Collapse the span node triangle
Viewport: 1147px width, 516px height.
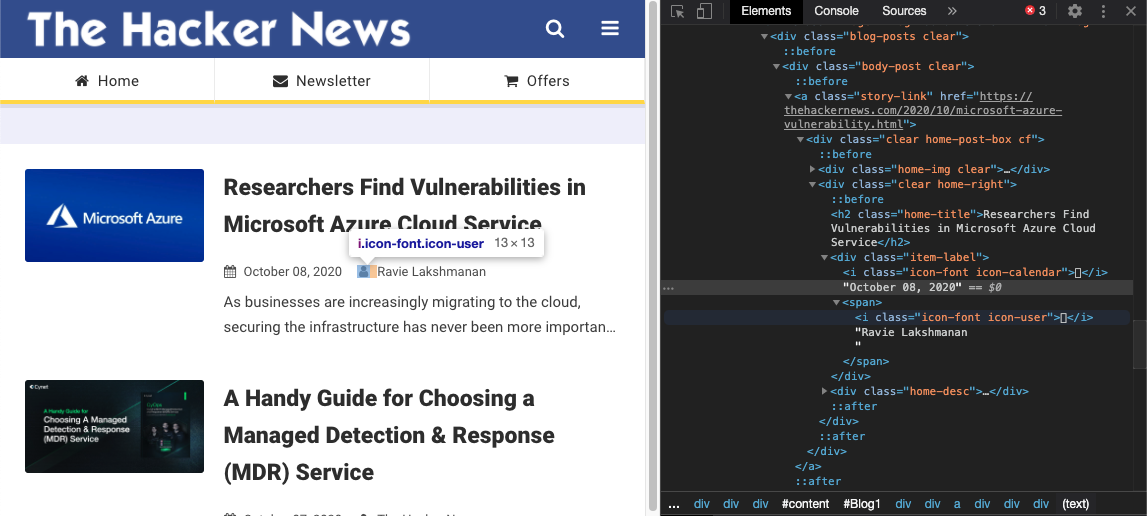click(837, 302)
